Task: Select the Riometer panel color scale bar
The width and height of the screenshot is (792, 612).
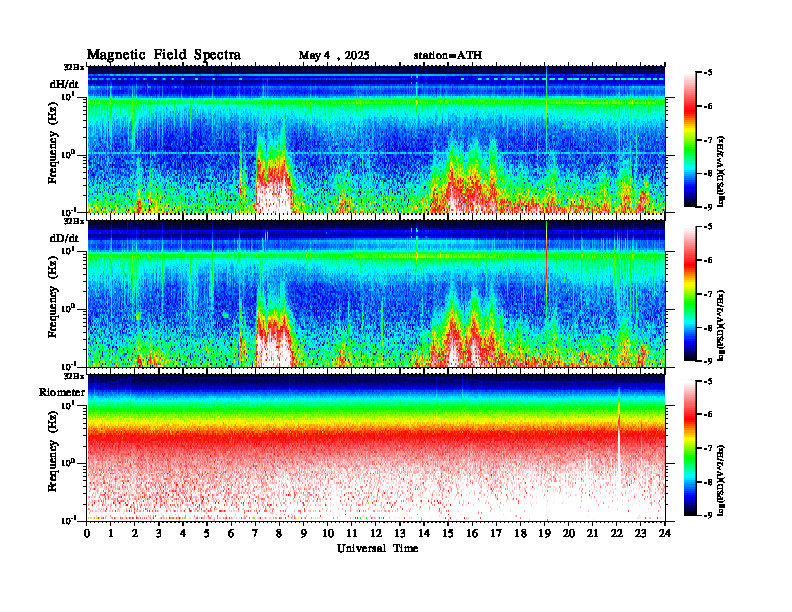Action: (x=689, y=448)
